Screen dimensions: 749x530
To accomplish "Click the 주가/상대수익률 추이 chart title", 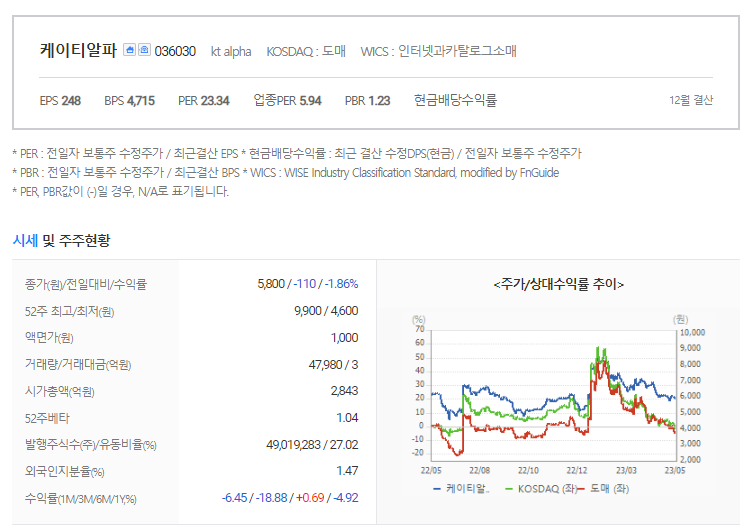I will (558, 285).
